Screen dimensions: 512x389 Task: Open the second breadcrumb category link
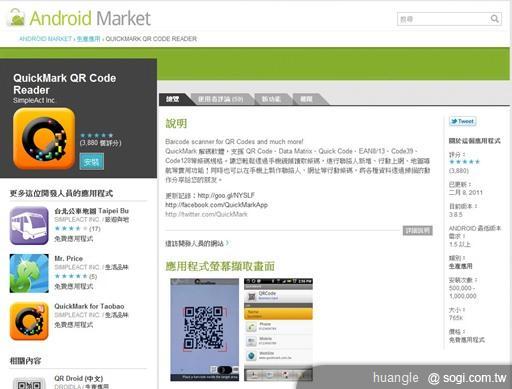88,39
